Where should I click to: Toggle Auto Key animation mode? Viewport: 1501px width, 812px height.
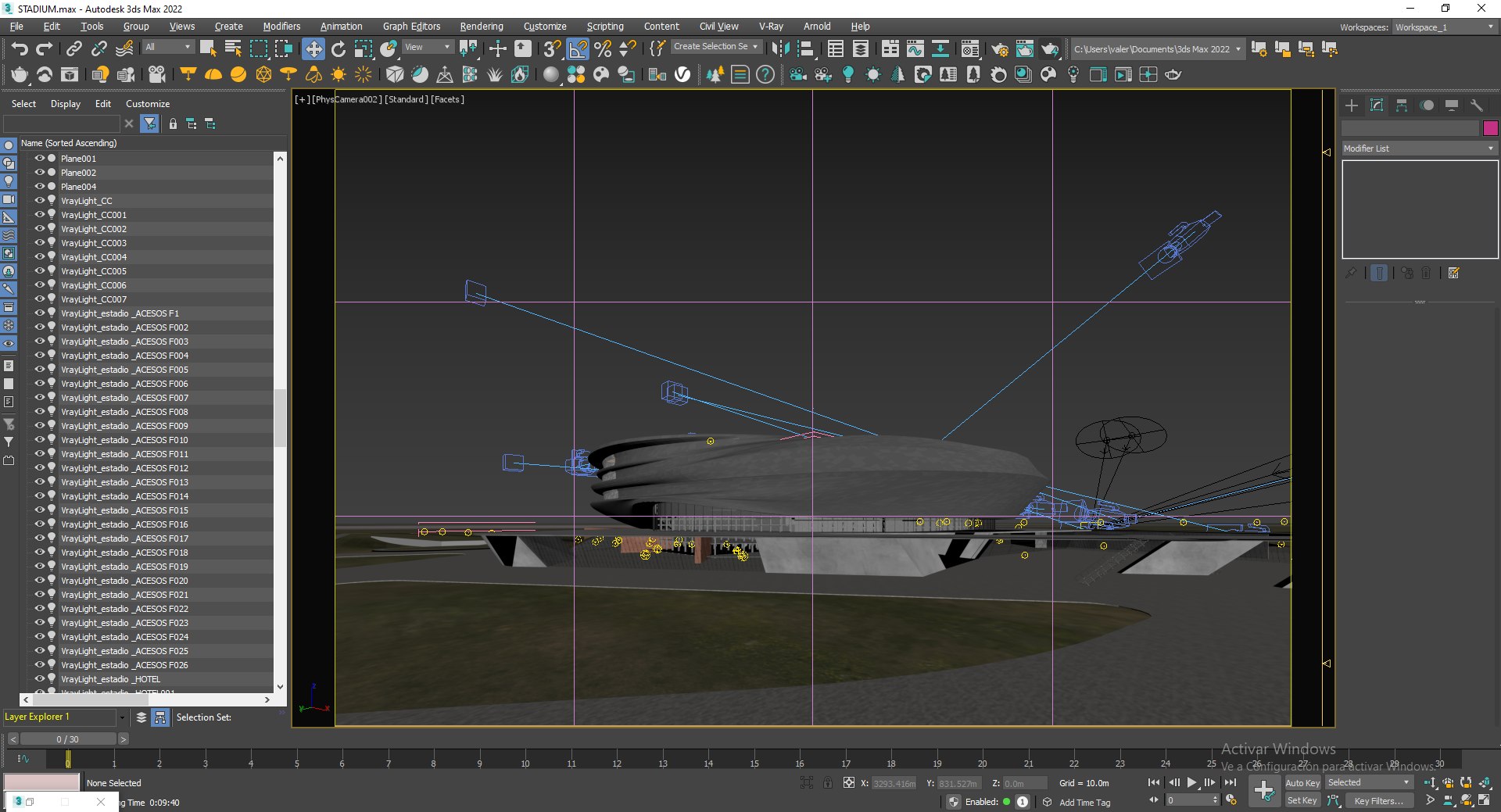click(x=1302, y=782)
